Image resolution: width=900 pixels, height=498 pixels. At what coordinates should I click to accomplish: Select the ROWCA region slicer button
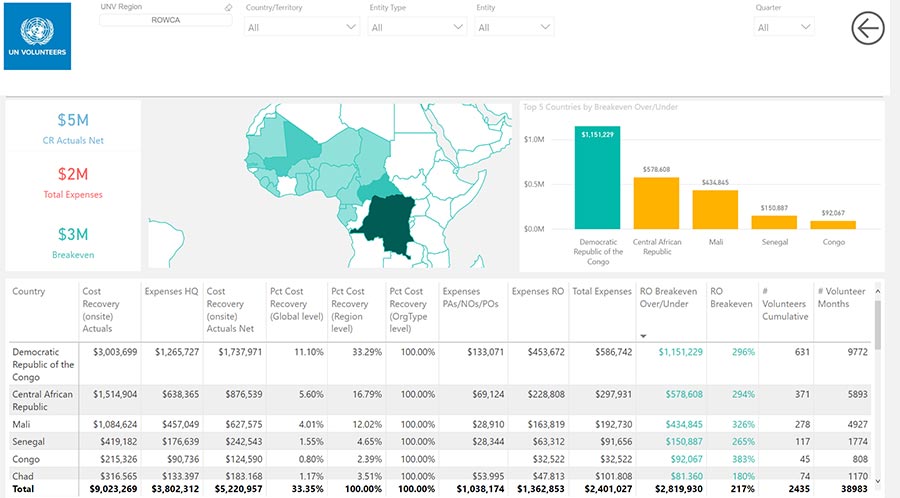[166, 19]
